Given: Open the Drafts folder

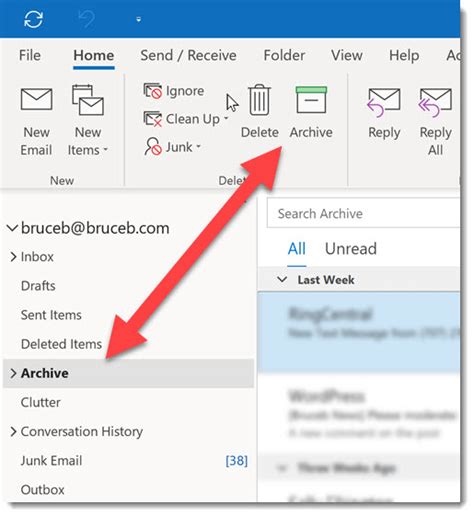Looking at the screenshot, I should [x=38, y=286].
